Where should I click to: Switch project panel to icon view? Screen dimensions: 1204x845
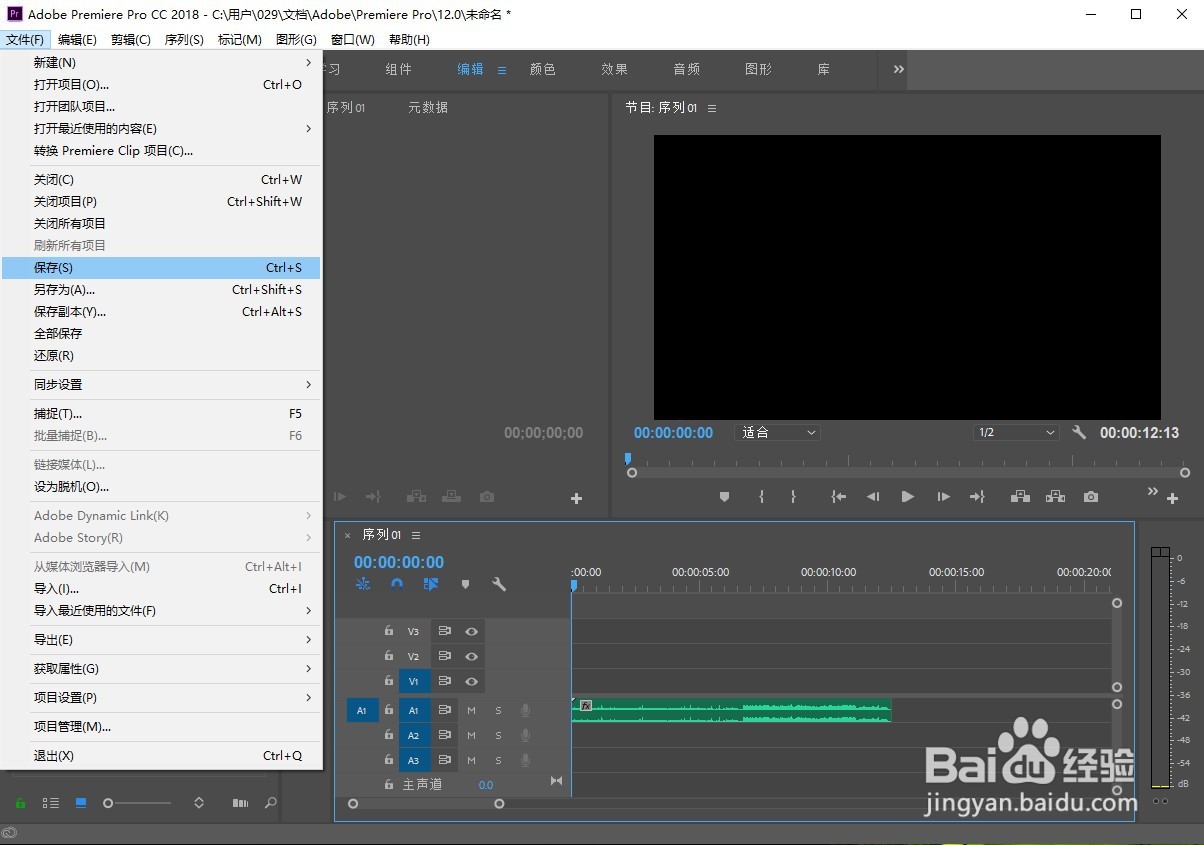click(81, 803)
